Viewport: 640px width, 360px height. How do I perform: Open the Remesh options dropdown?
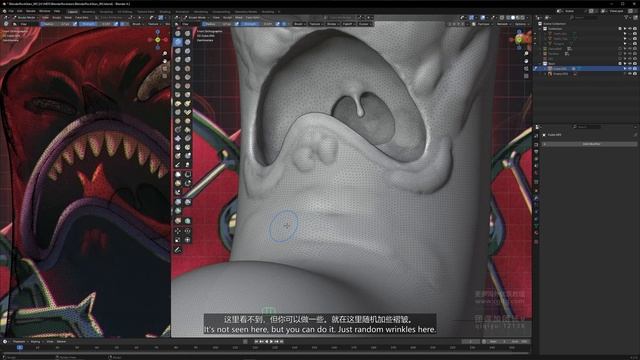(x=503, y=24)
